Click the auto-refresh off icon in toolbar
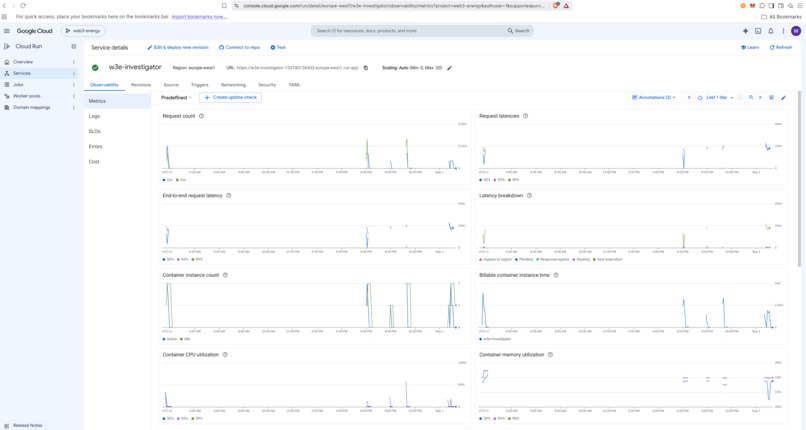Viewport: 806px width, 430px height. coord(772,98)
